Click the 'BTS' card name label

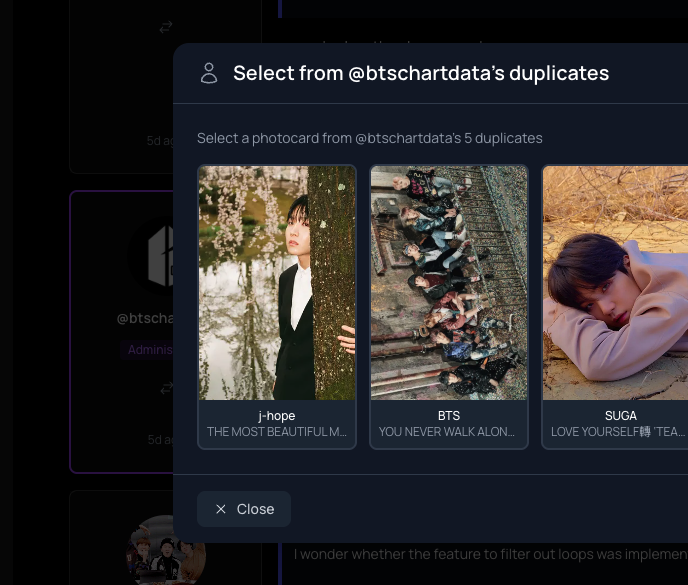pos(449,416)
